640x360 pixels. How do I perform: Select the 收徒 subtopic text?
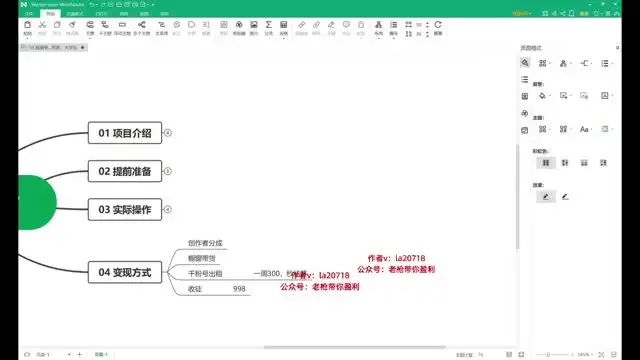195,289
